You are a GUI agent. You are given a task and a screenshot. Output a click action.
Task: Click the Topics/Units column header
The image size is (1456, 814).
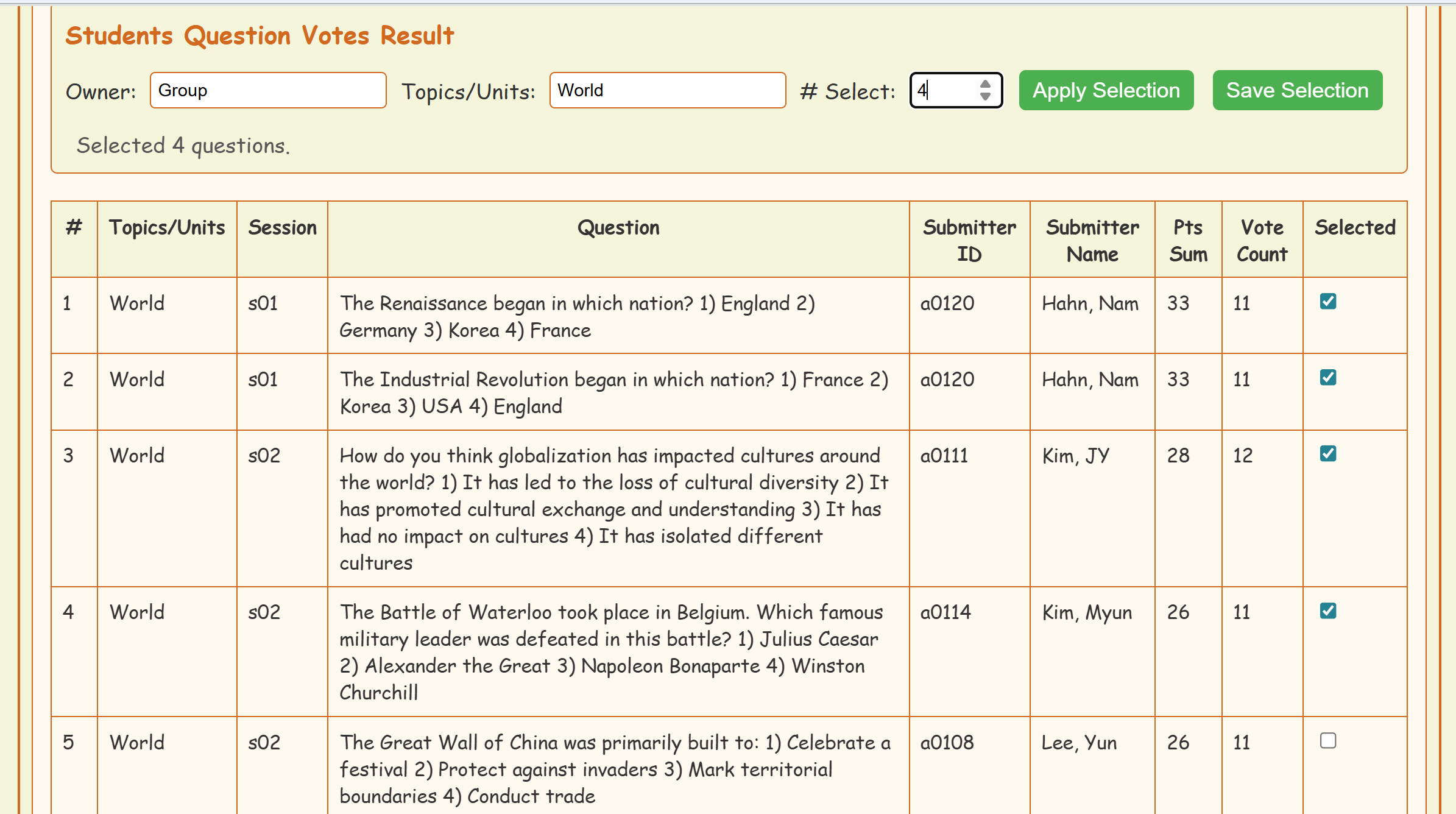(x=167, y=227)
